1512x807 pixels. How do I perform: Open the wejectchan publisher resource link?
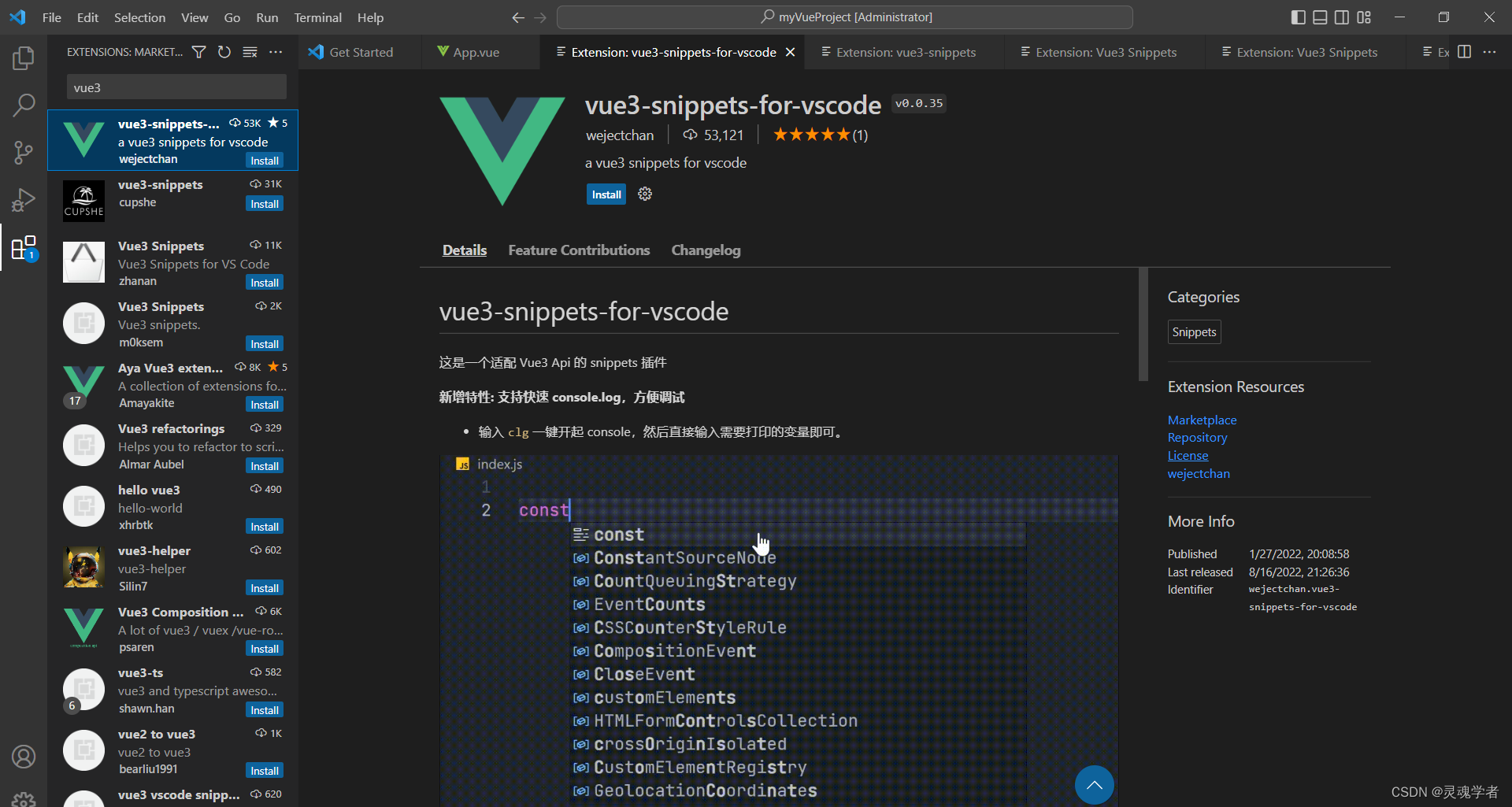[1199, 474]
